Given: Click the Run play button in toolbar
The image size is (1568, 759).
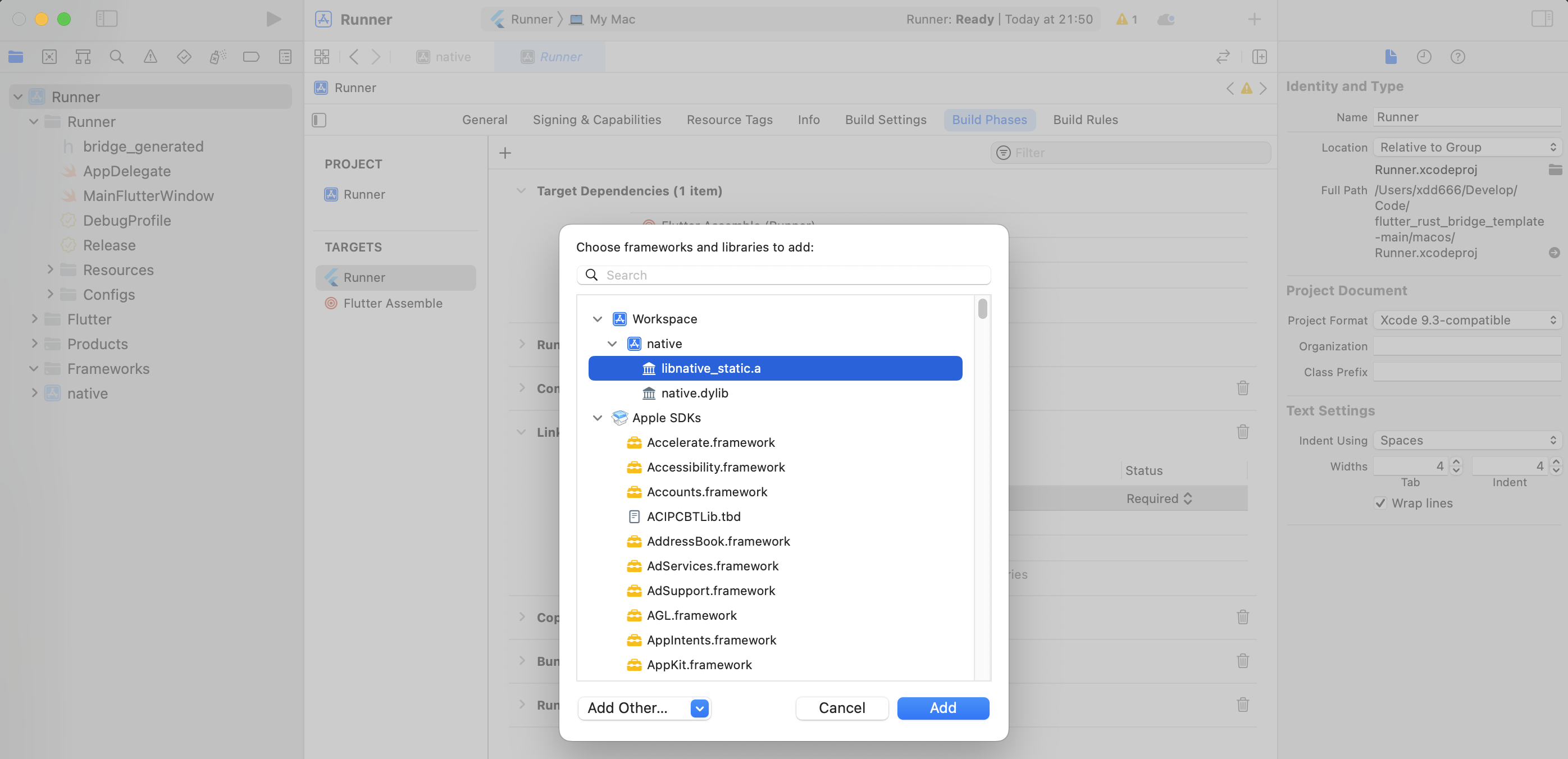Looking at the screenshot, I should 274,19.
